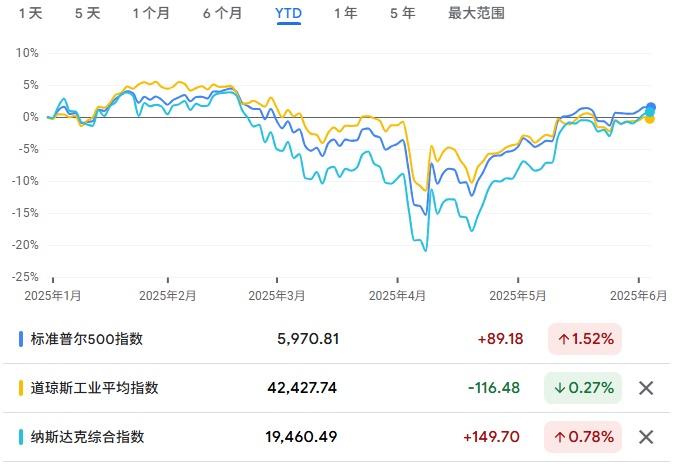Click the YTD range tab

click(288, 14)
